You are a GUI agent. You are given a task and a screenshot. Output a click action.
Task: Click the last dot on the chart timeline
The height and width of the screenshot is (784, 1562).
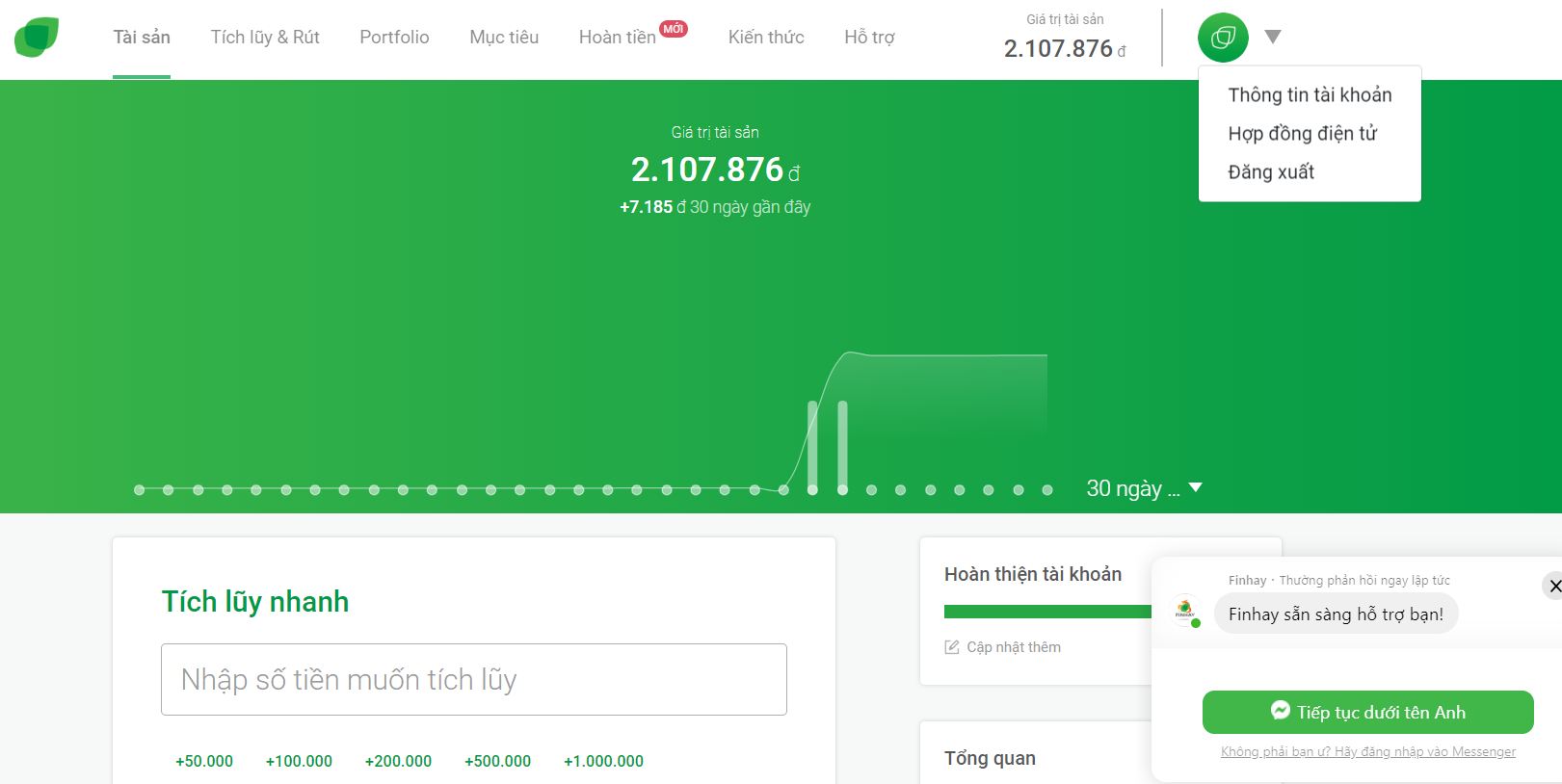[x=1047, y=490]
